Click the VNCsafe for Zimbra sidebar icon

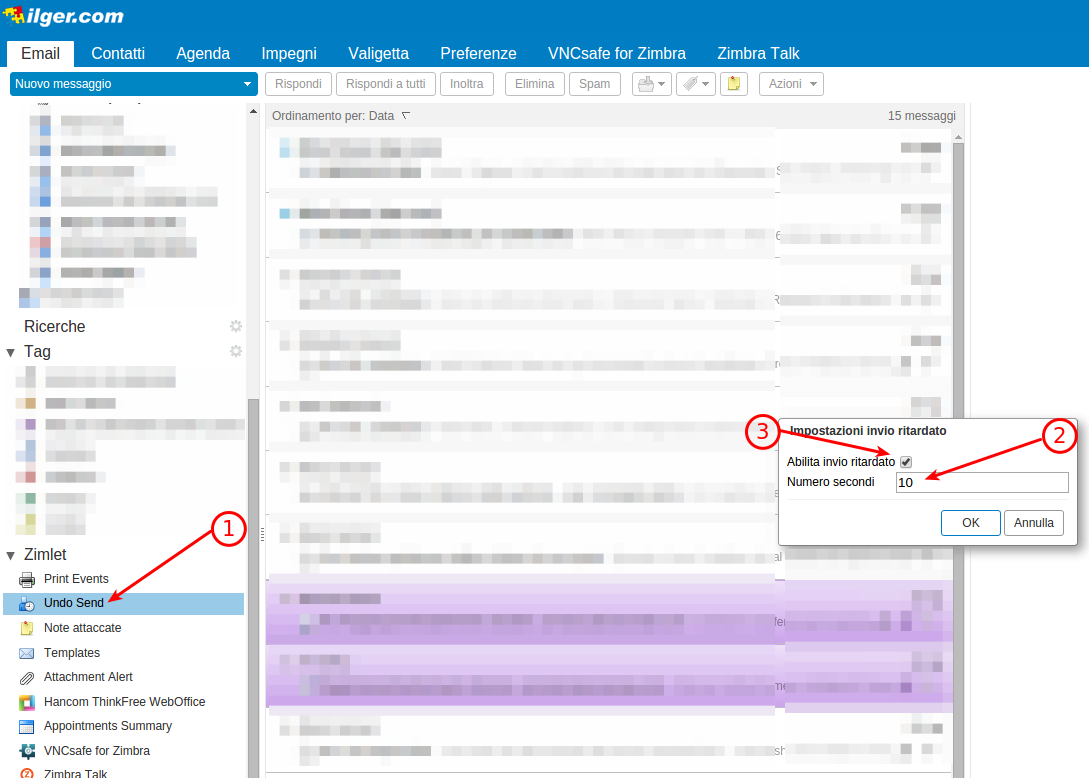tap(27, 751)
